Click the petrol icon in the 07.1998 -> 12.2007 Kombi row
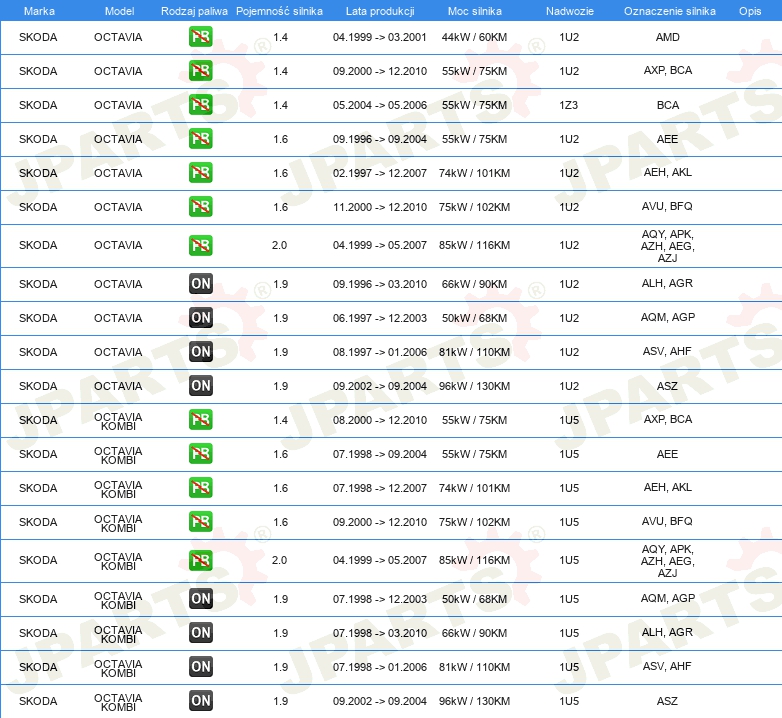782x718 pixels. [200, 488]
